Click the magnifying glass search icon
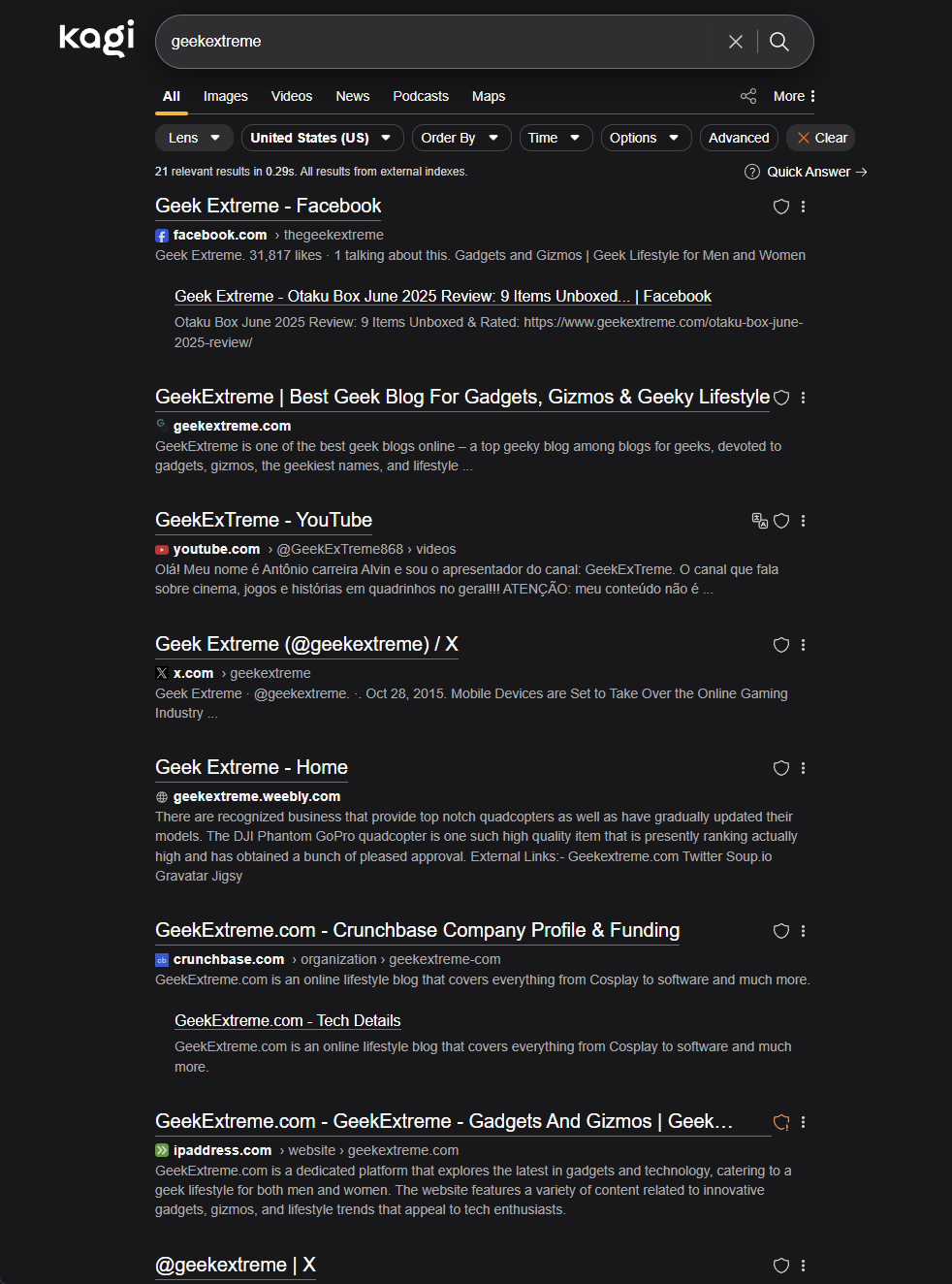Image resolution: width=952 pixels, height=1284 pixels. [x=779, y=42]
